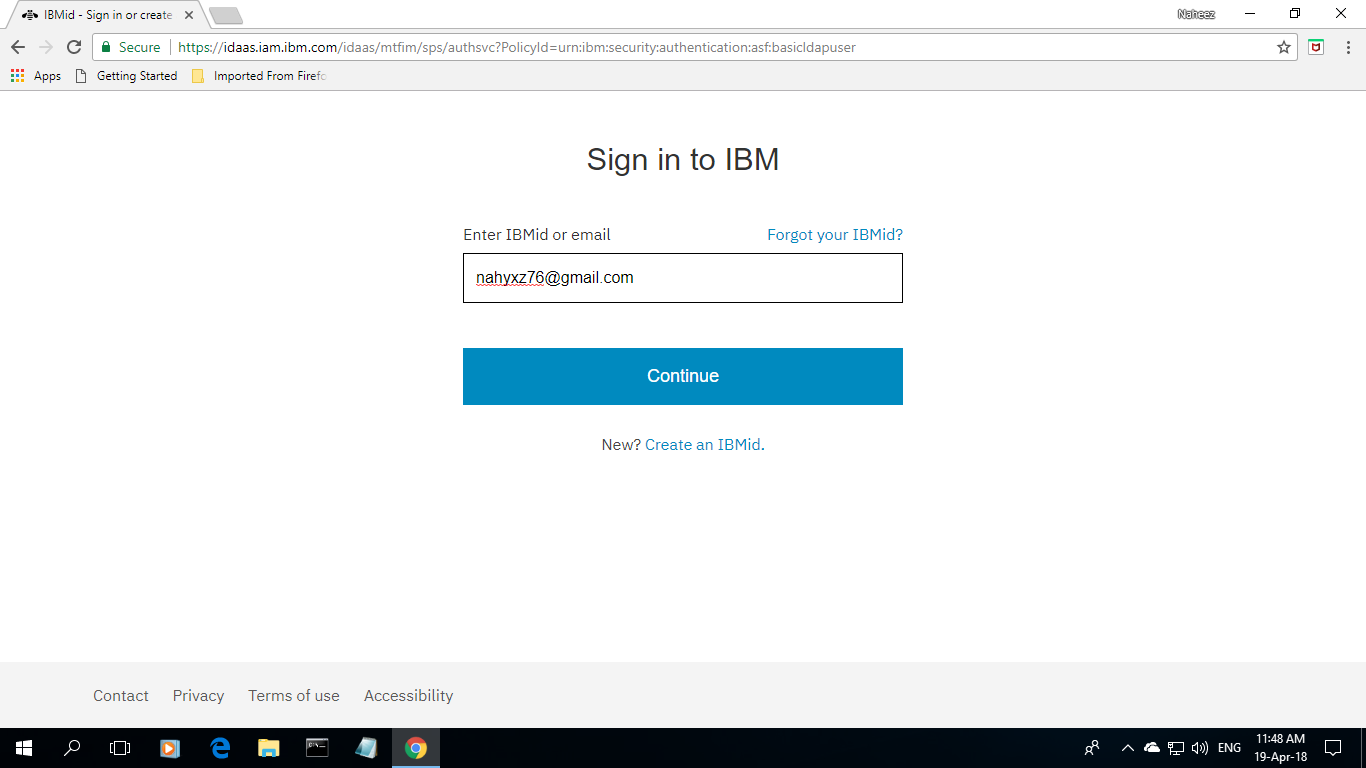The height and width of the screenshot is (768, 1366).
Task: Click inside the IBMid email field
Action: [683, 277]
